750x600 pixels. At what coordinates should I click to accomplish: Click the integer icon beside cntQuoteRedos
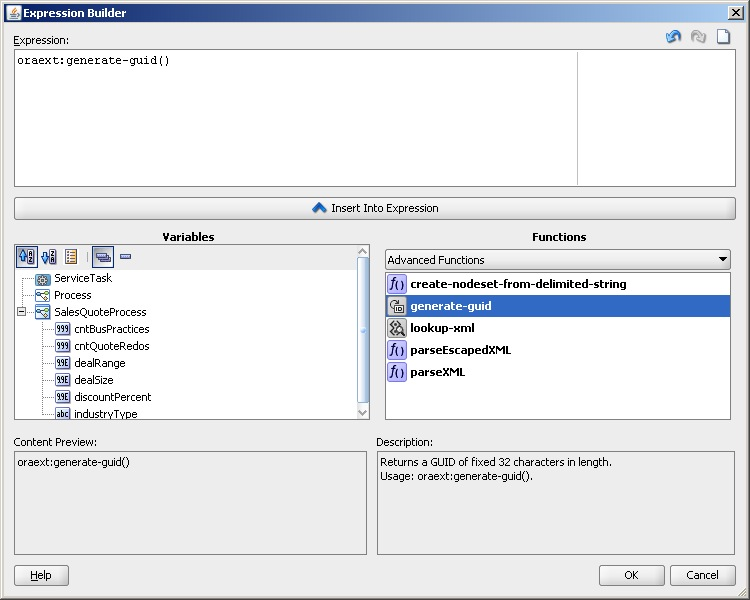tap(63, 346)
